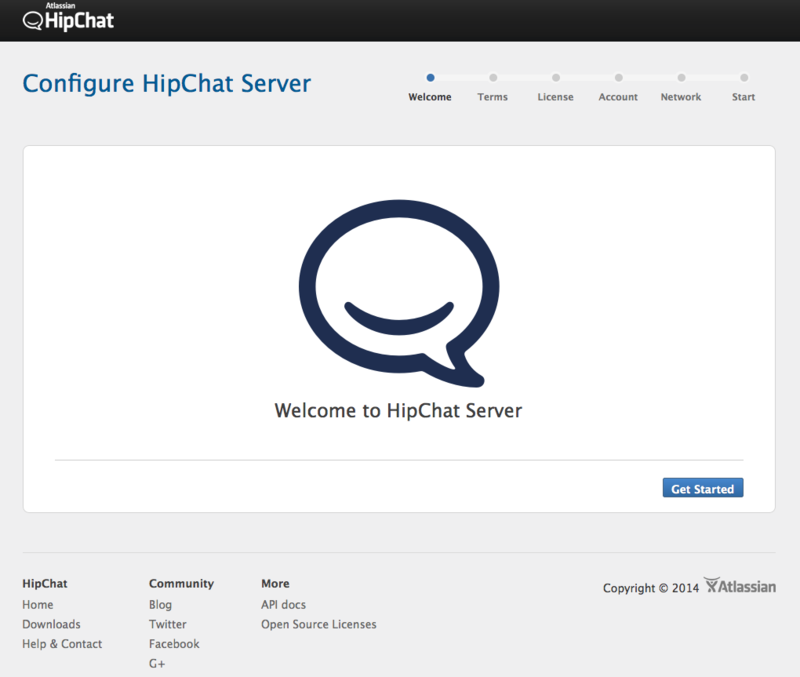This screenshot has height=677, width=800.
Task: Select the License step dot
Action: [556, 78]
